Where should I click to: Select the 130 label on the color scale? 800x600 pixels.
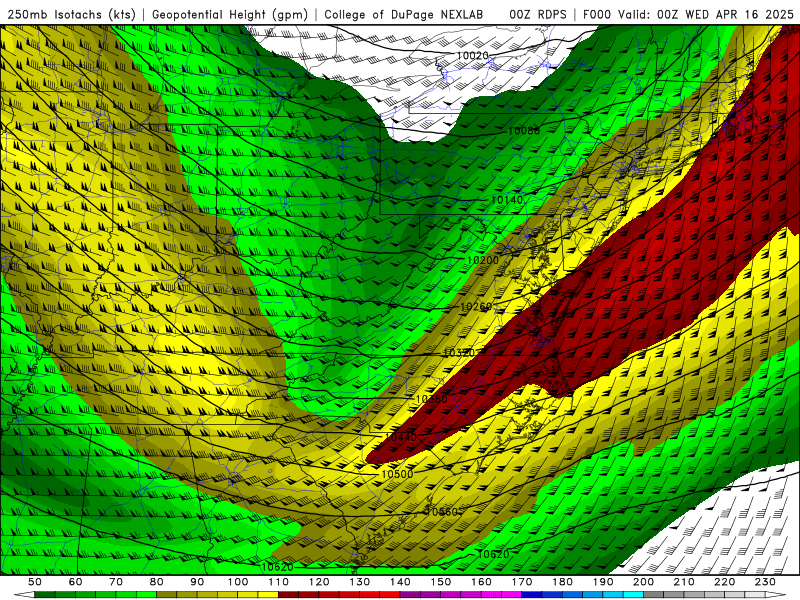pyautogui.click(x=360, y=582)
